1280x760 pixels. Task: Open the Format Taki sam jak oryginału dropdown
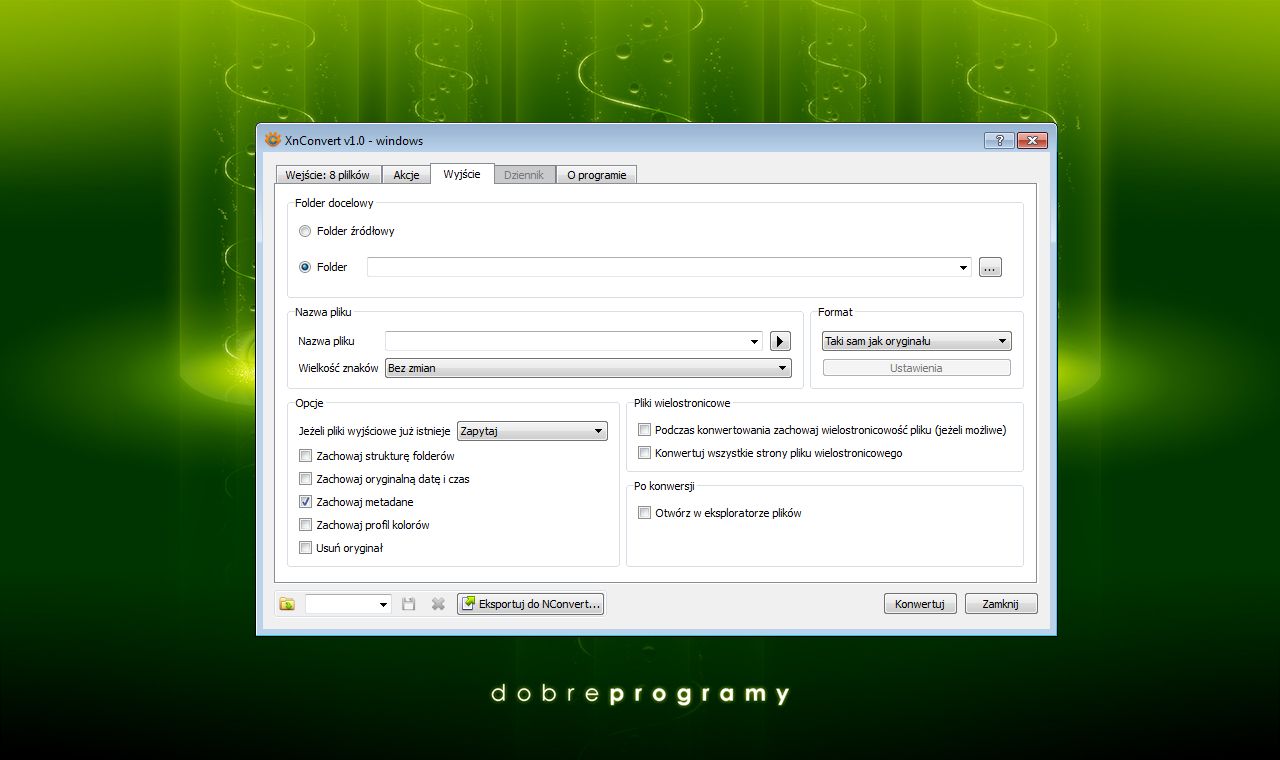[916, 341]
